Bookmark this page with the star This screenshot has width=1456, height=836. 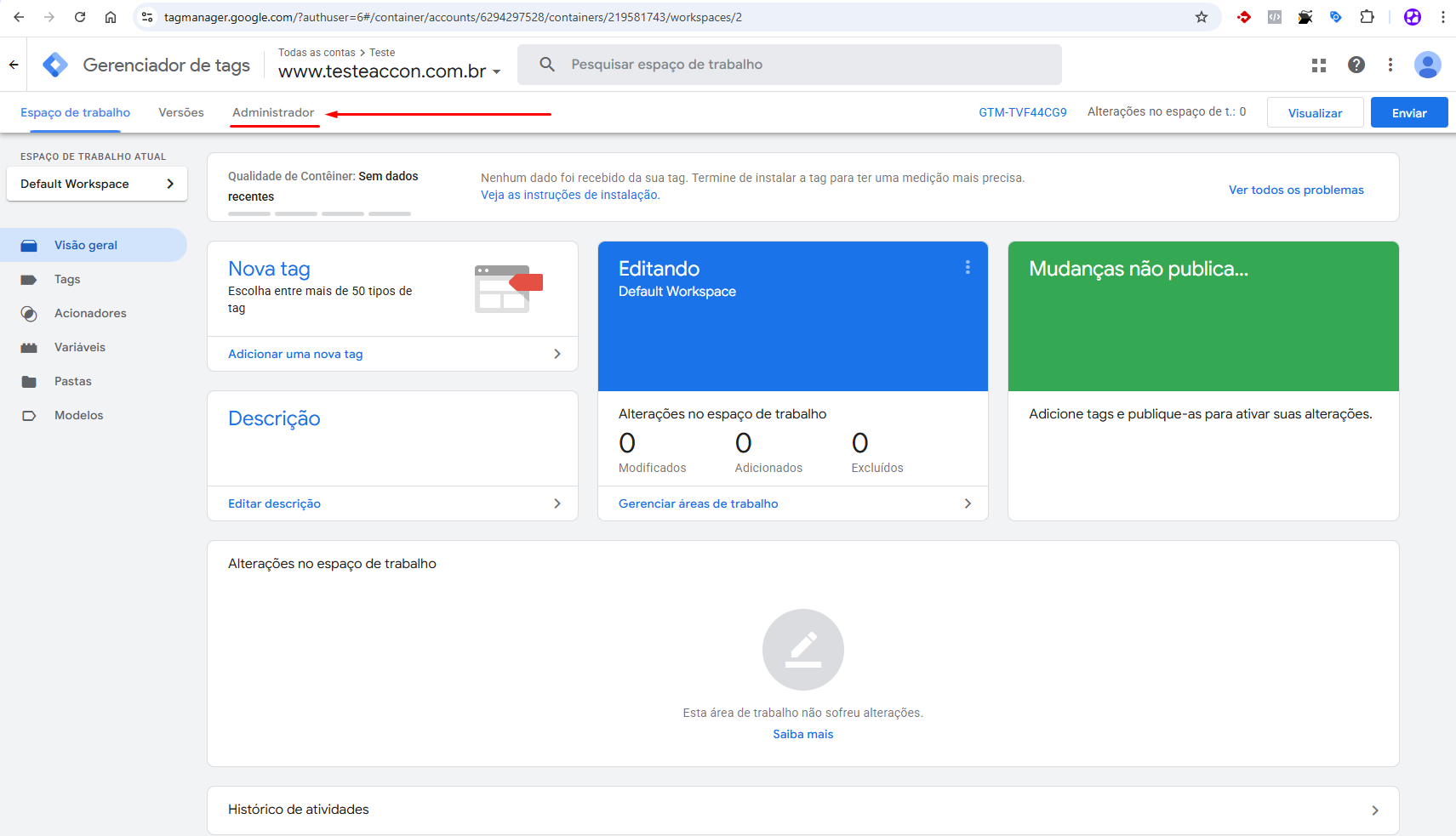pos(1202,17)
